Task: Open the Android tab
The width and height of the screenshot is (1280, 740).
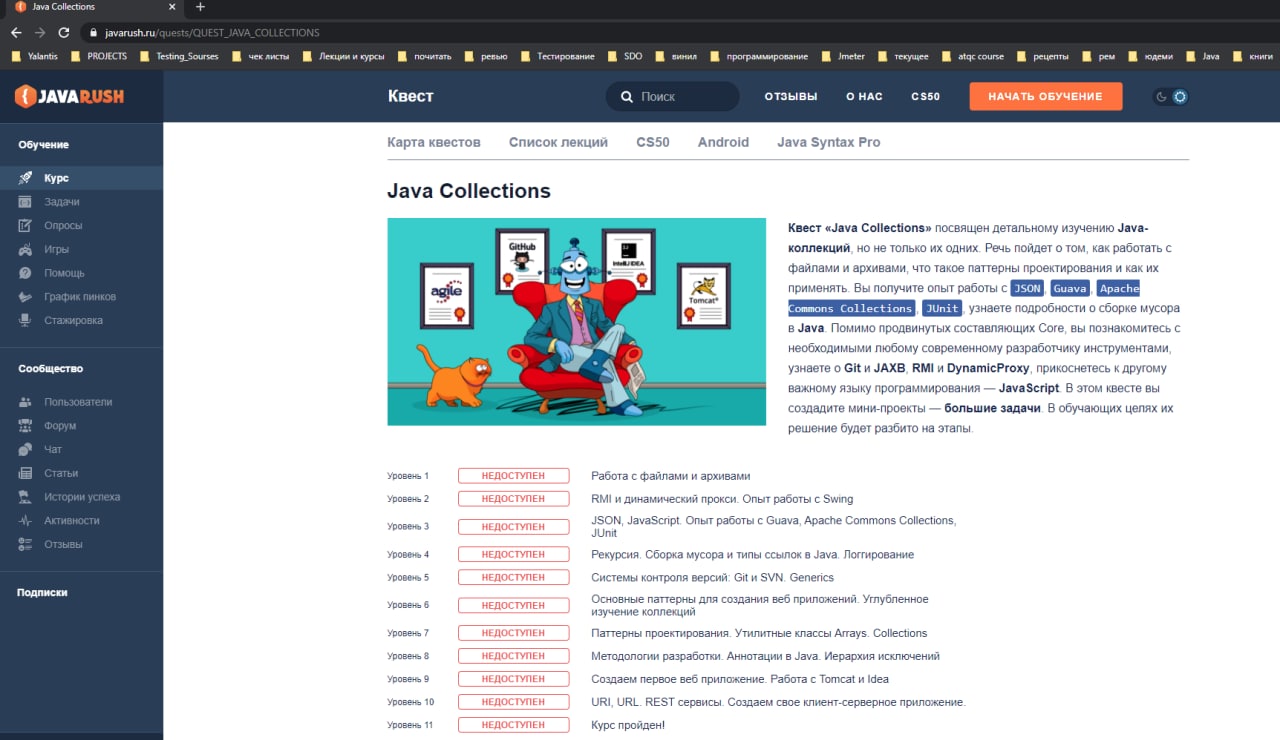Action: tap(723, 142)
